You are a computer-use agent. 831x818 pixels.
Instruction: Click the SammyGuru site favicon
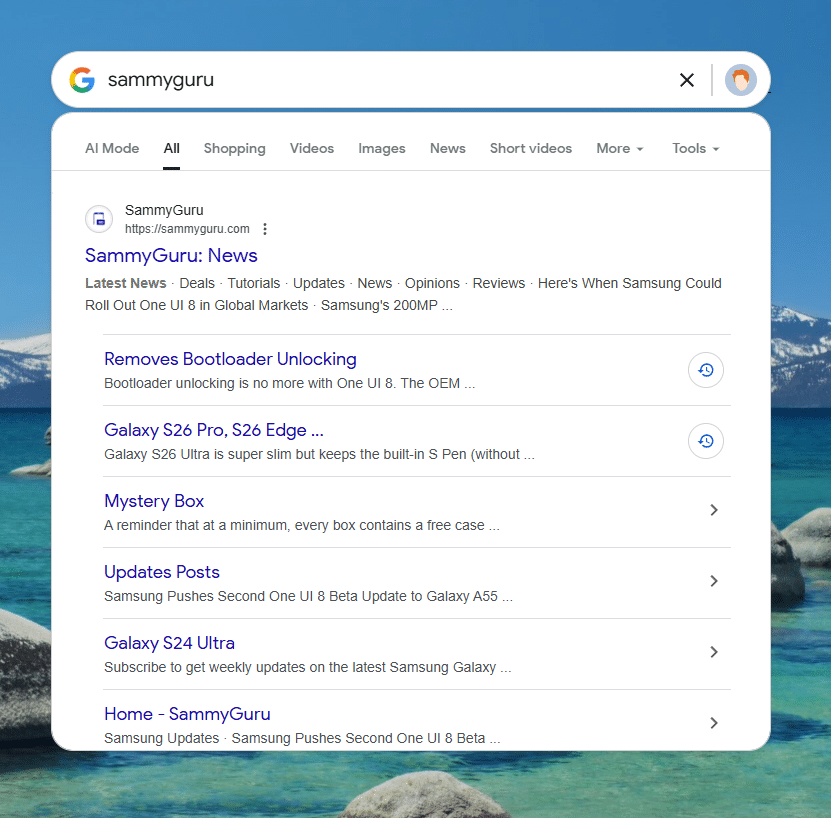[99, 219]
